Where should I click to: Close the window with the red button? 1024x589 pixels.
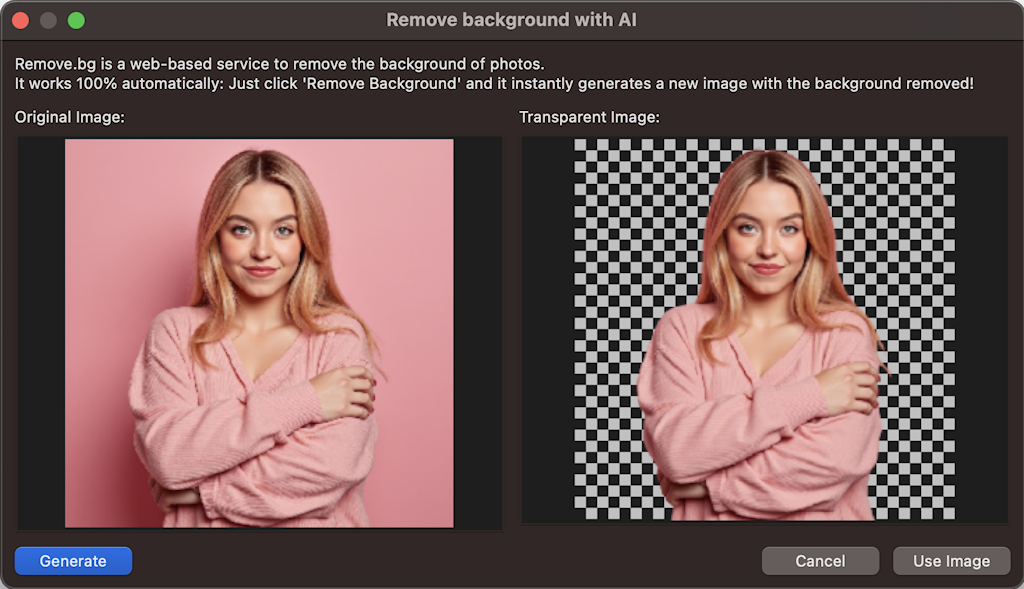coord(20,20)
